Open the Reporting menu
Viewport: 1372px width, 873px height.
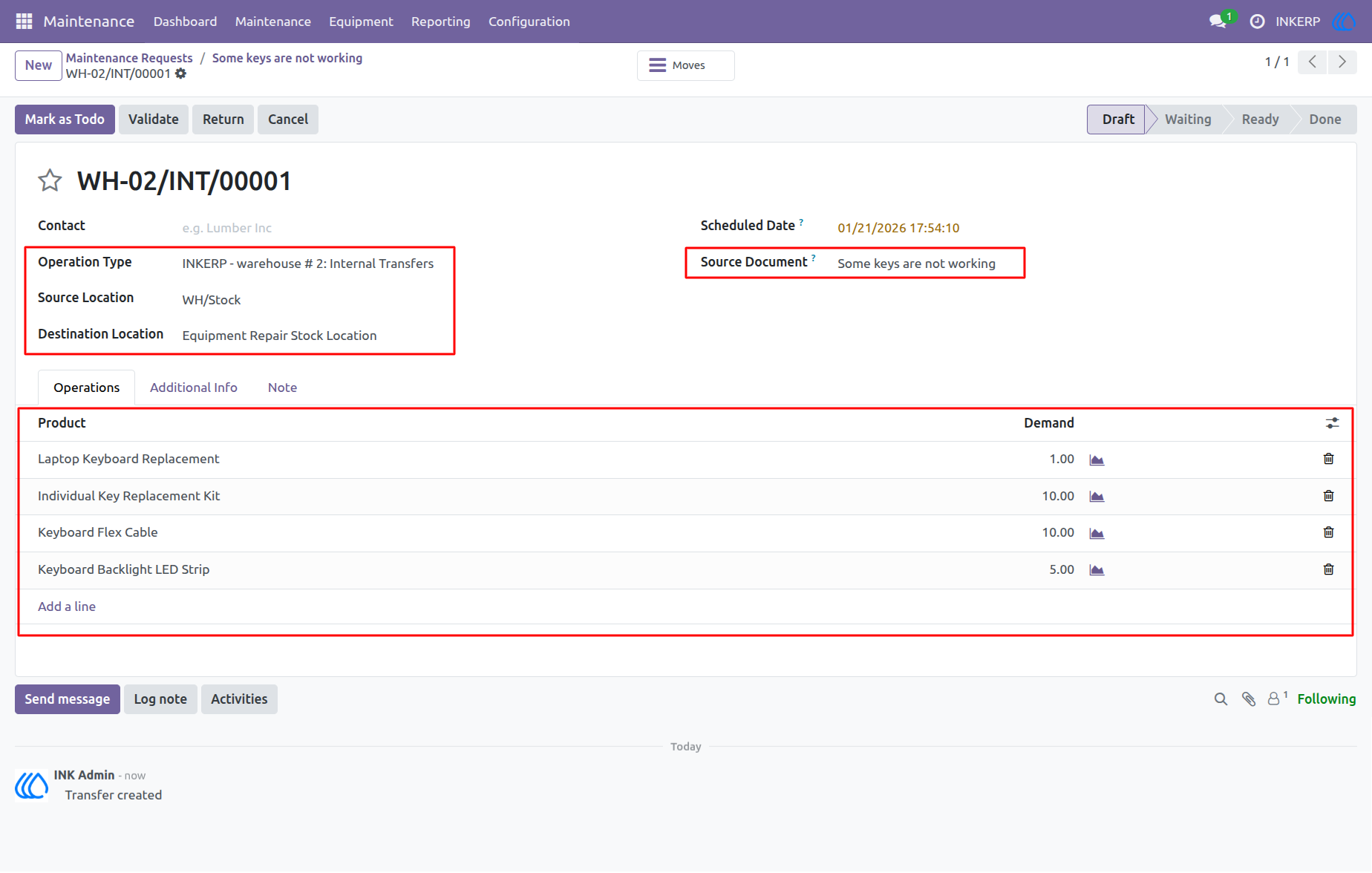coord(441,22)
